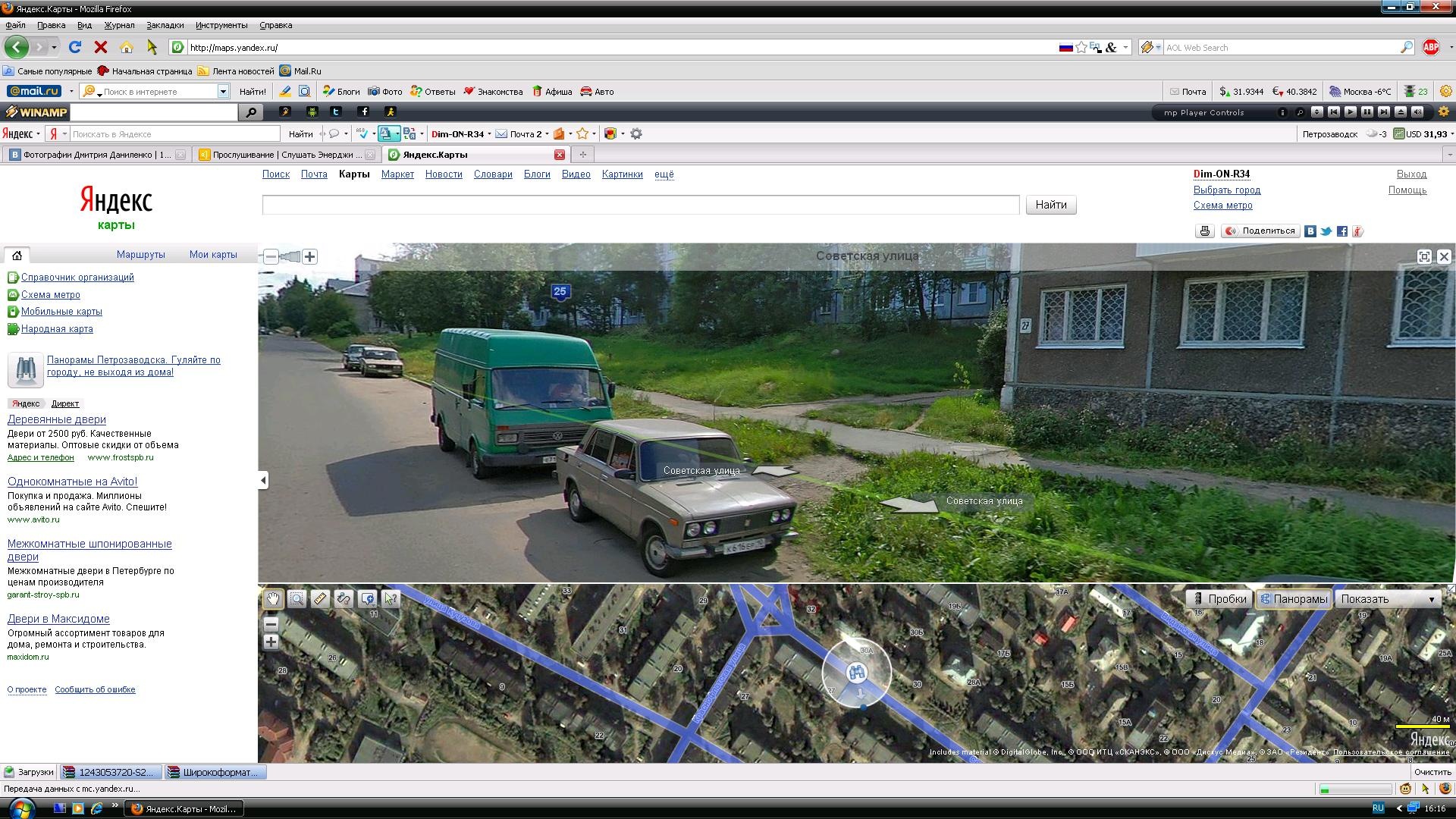
Task: Click the binoculars panorama marker on map
Action: [x=857, y=672]
